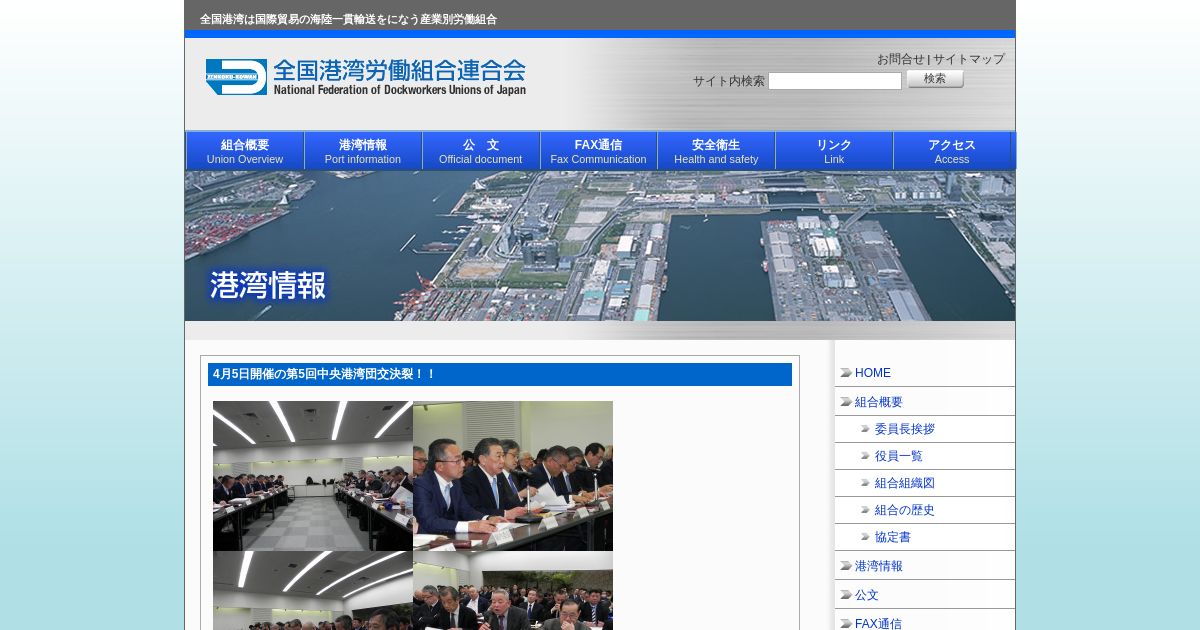Click the harbor aerial banner image
Screen dimensions: 1200x630
pos(600,246)
